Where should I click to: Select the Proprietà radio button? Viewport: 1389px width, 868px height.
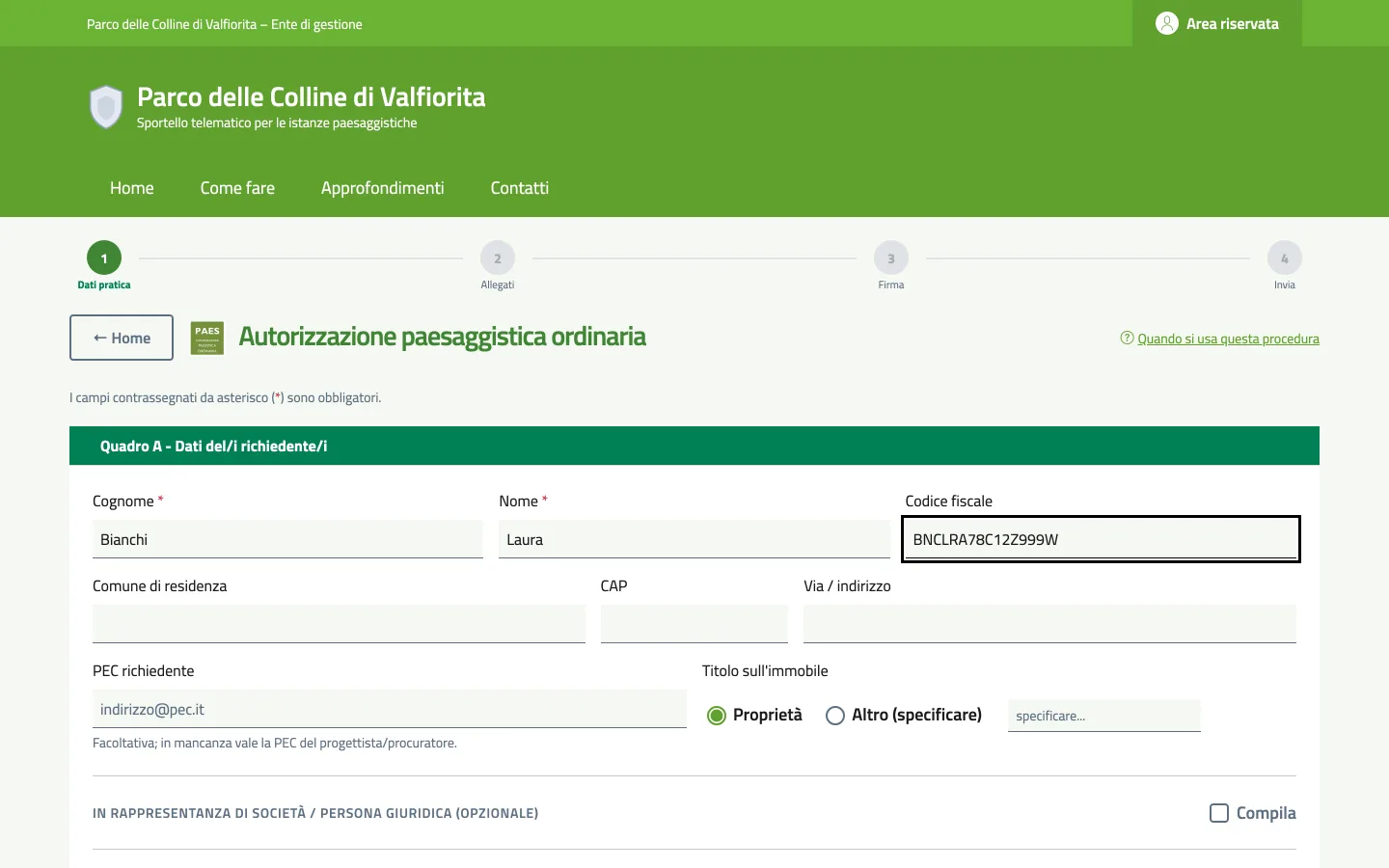point(717,715)
